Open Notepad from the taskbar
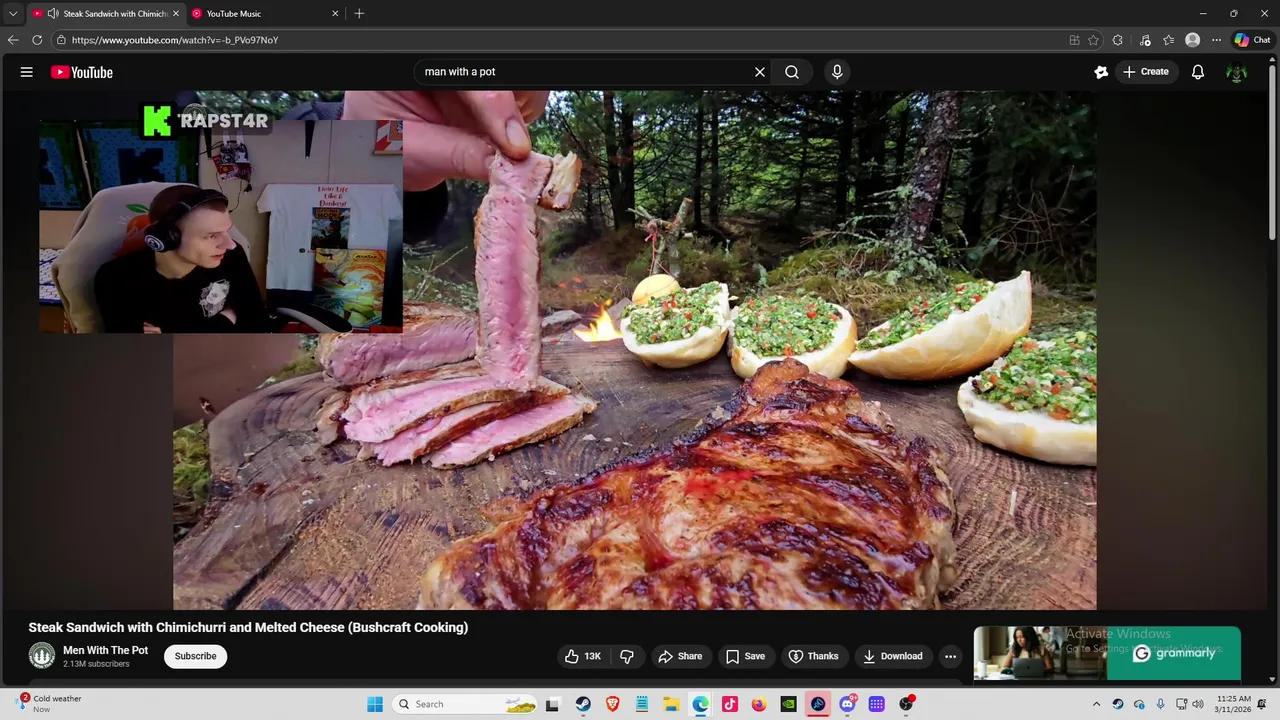Viewport: 1280px width, 720px height. click(642, 704)
